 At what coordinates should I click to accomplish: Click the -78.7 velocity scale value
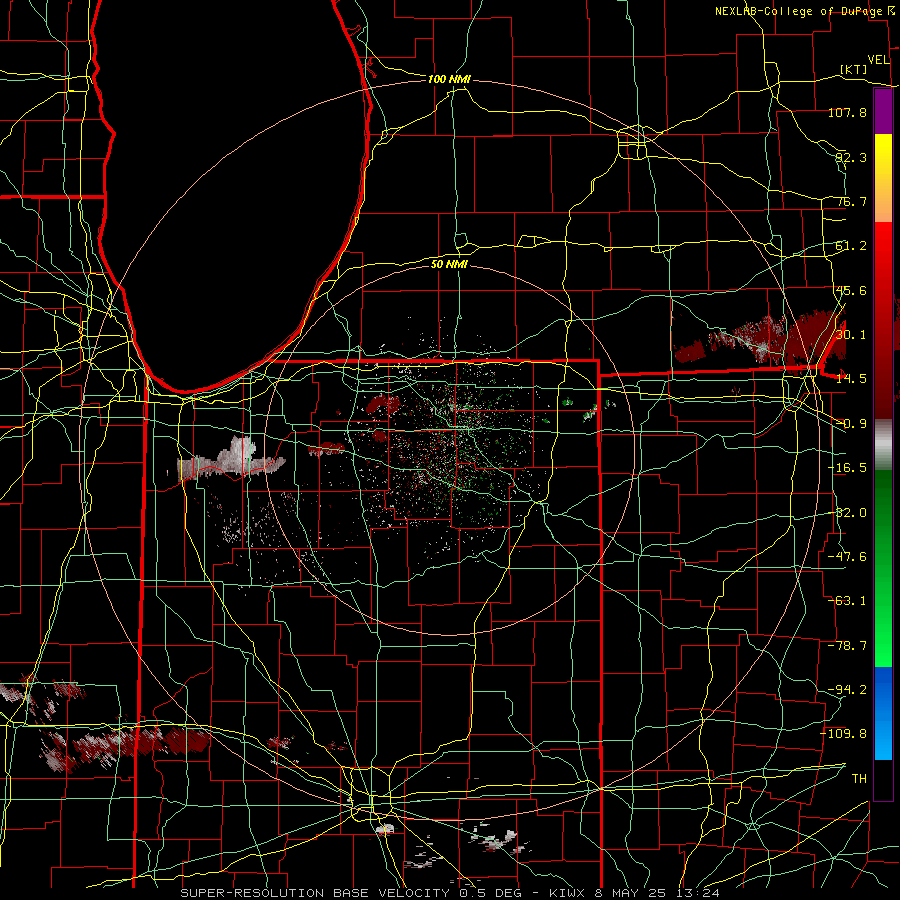[847, 646]
